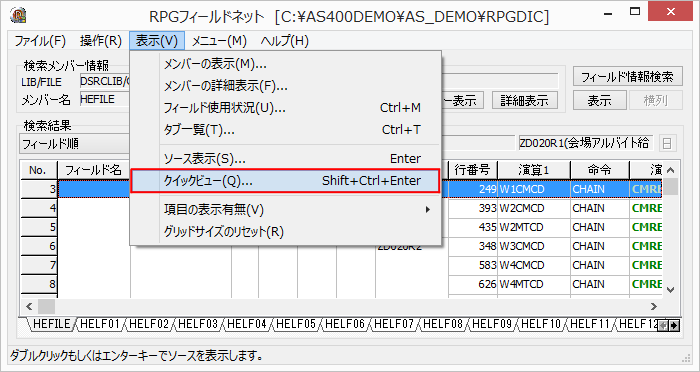Viewport: 700px width, 372px height.
Task: Click grid horizontal scrollbar right arrow
Action: point(654,306)
